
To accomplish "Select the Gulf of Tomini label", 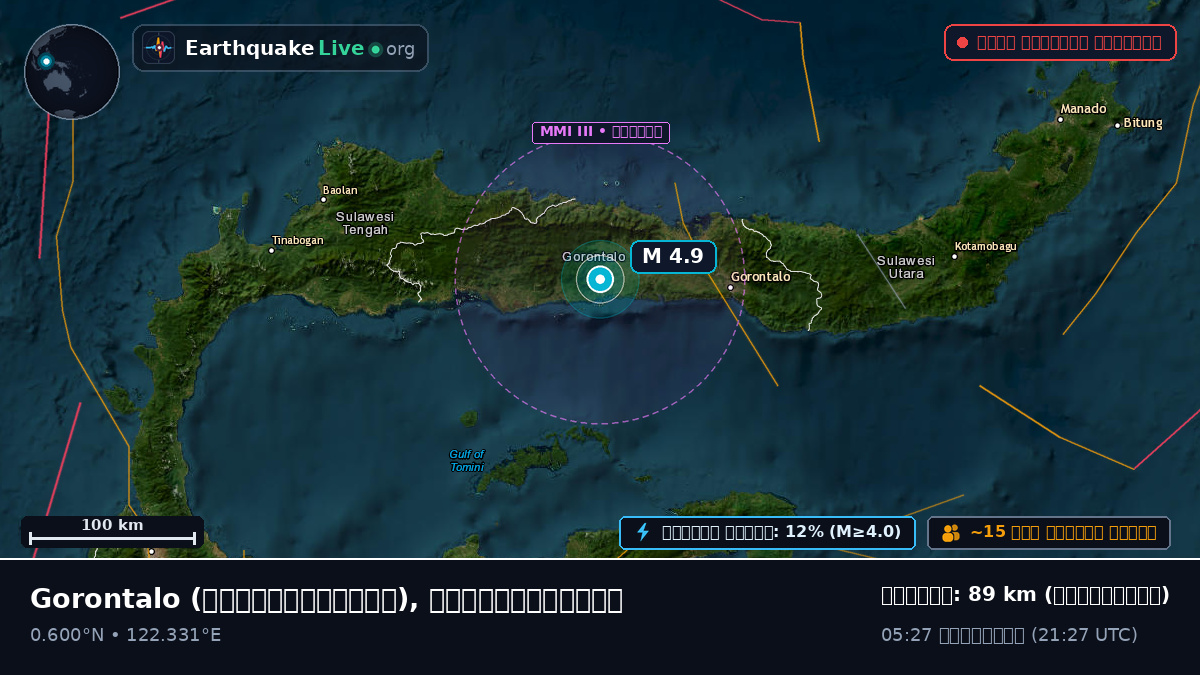I will 466,461.
